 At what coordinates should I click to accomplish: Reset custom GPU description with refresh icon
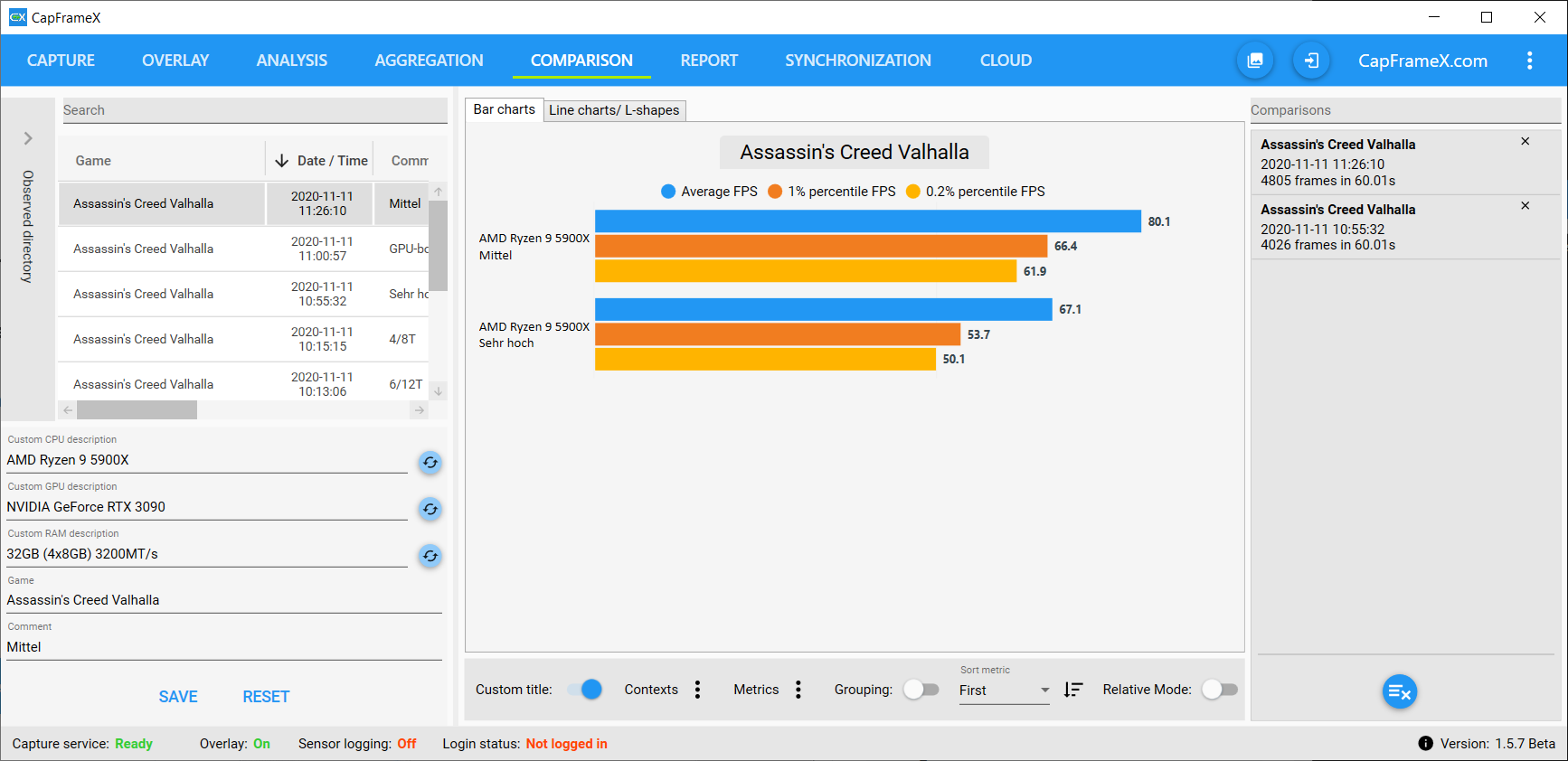(x=430, y=510)
